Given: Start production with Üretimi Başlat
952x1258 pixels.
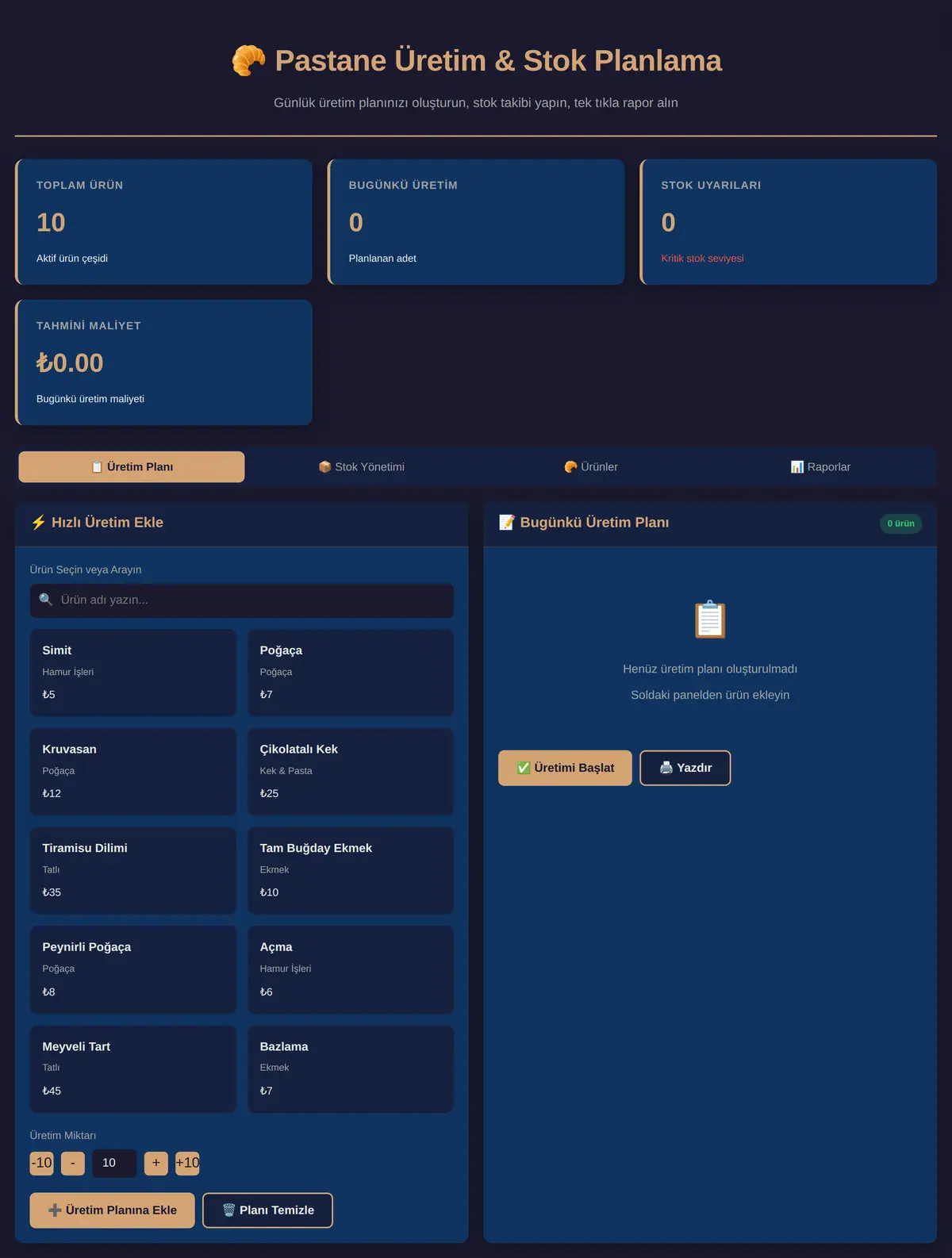Looking at the screenshot, I should point(565,768).
